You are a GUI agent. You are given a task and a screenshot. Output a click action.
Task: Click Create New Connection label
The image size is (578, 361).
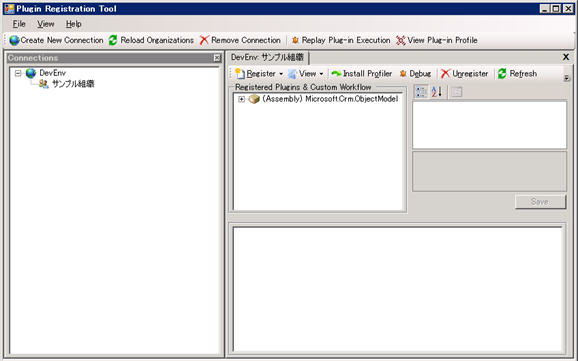pos(62,40)
